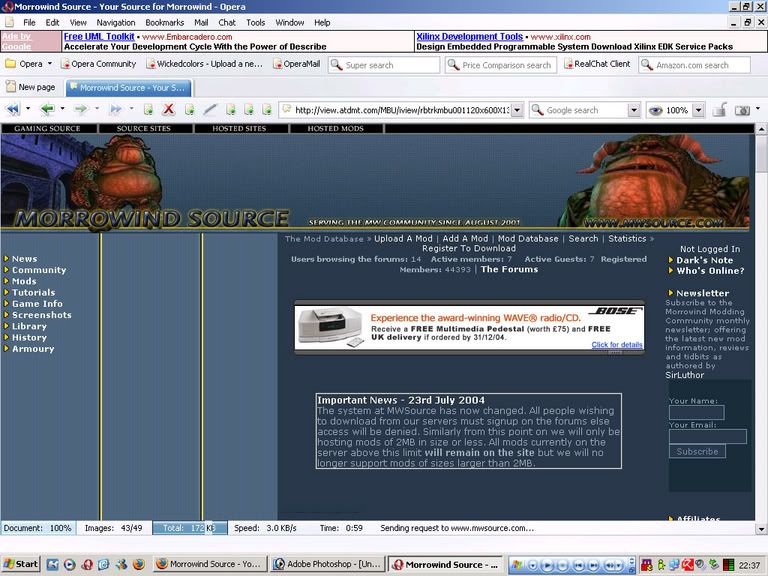This screenshot has height=576, width=768.
Task: Open the File menu
Action: pos(29,23)
